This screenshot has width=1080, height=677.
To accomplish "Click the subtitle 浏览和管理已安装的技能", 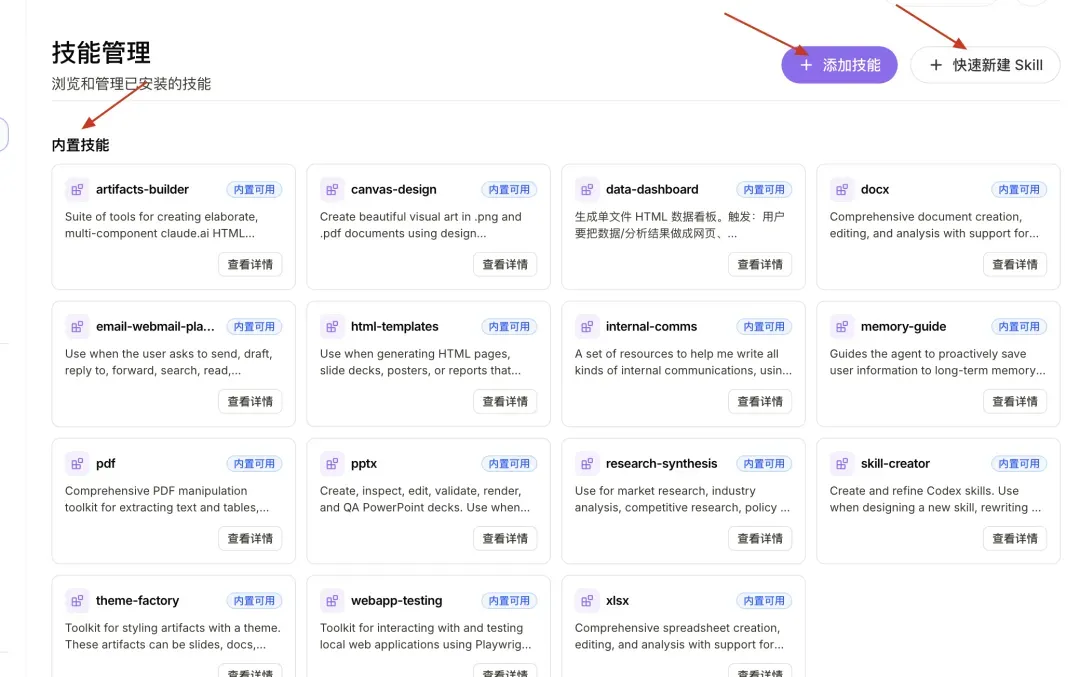I will 131,84.
